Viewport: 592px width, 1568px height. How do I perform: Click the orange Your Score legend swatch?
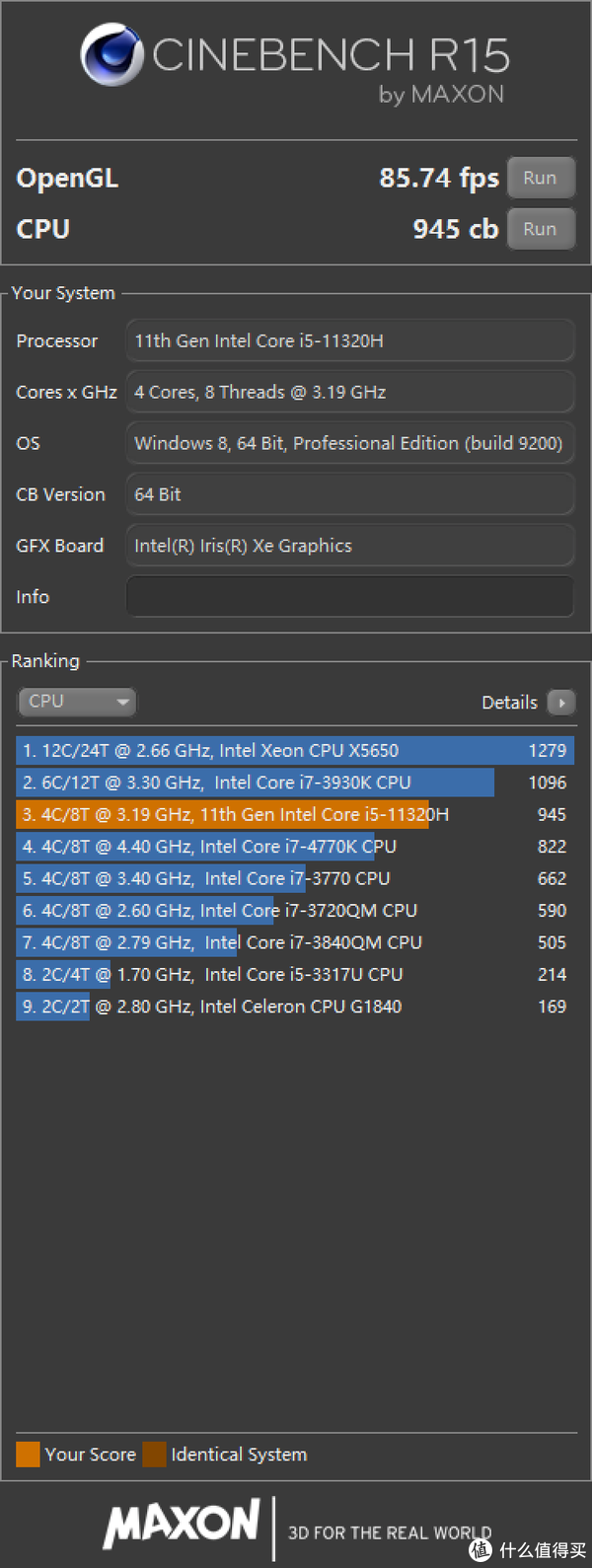click(28, 1455)
